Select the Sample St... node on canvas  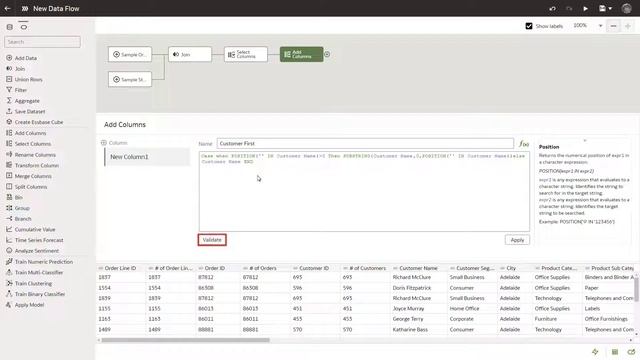130,79
